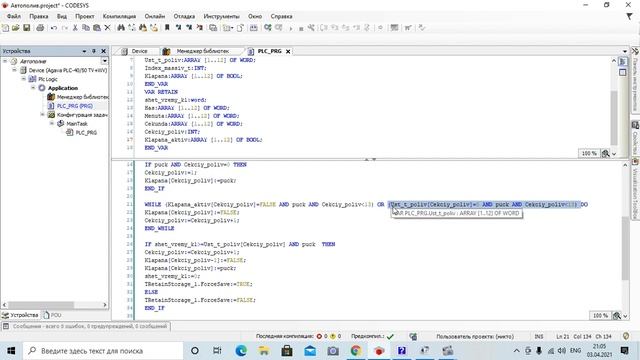The width and height of the screenshot is (640, 360).
Task: Start the application with the play icon
Action: click(291, 28)
